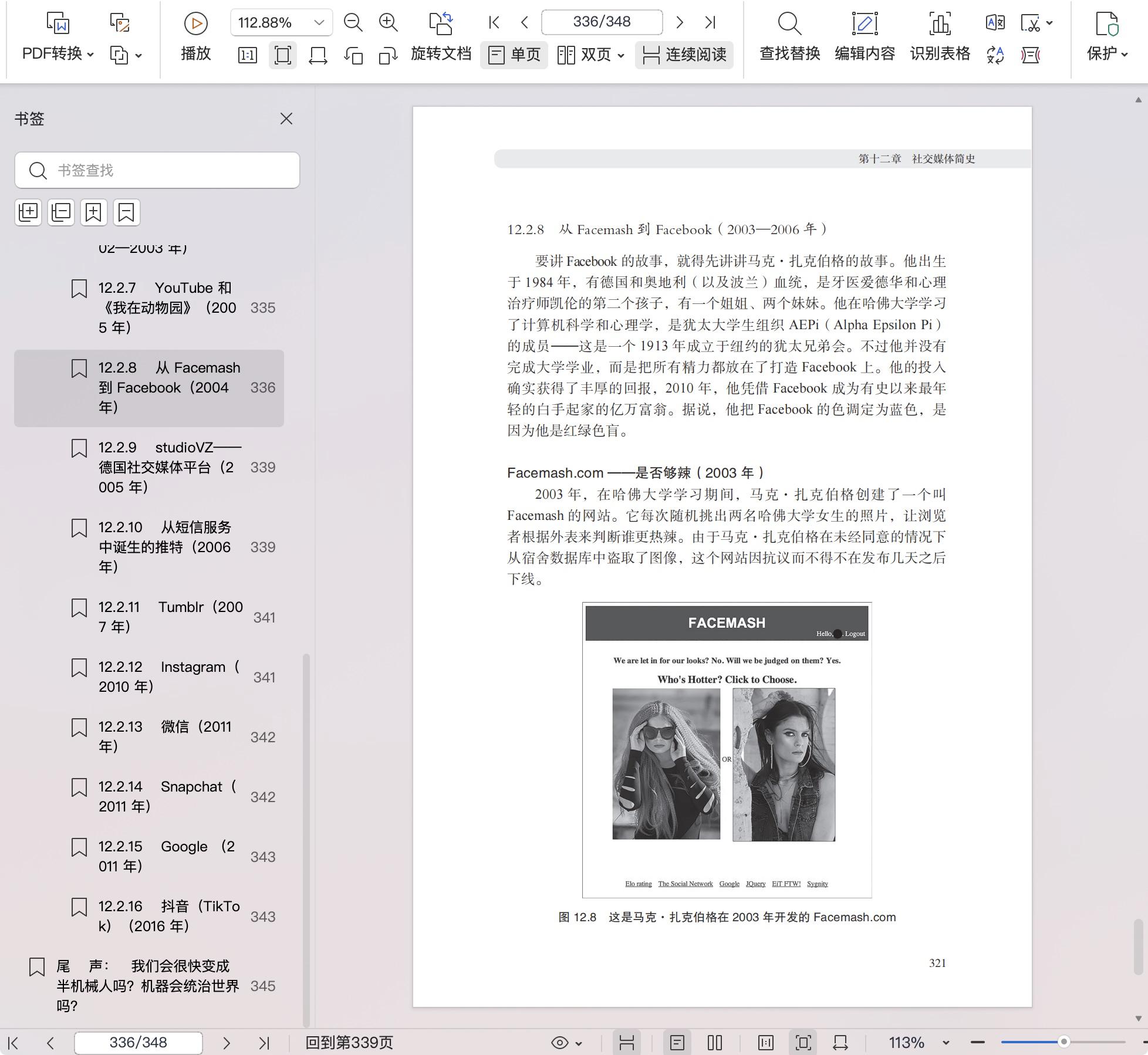The width and height of the screenshot is (1148, 1055).
Task: Toggle continuous reading in status bar
Action: (627, 1043)
